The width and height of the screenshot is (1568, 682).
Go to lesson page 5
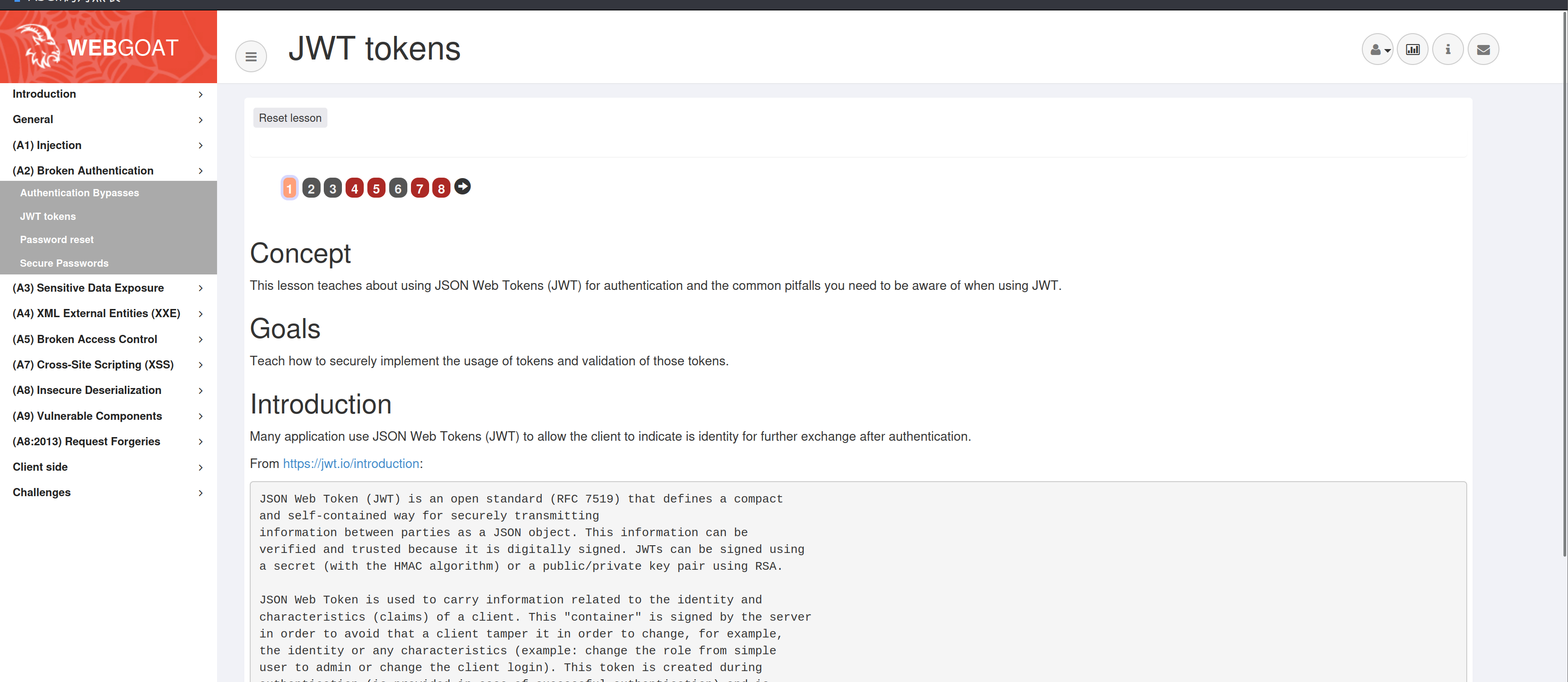[376, 188]
